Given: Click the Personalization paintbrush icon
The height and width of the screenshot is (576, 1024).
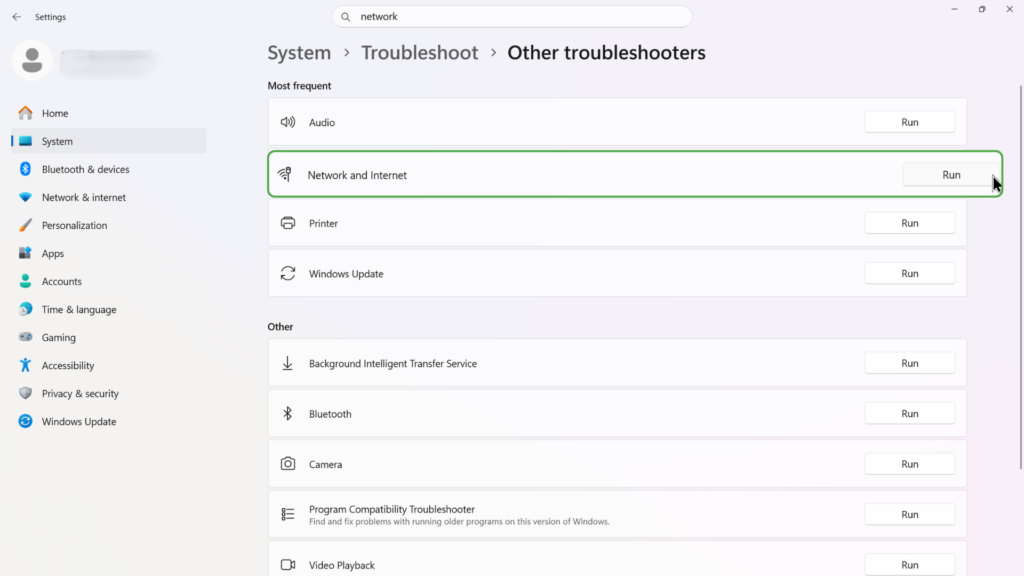Looking at the screenshot, I should click(x=25, y=225).
